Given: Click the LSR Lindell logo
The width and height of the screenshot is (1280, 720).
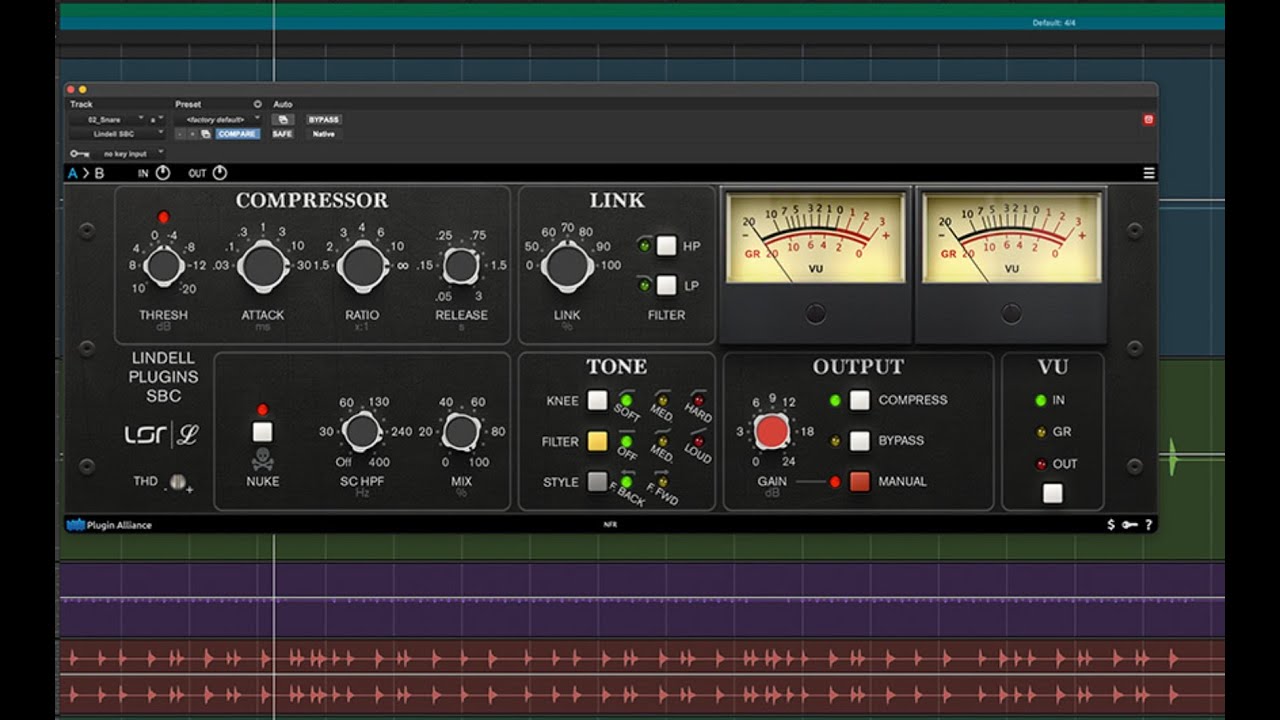Looking at the screenshot, I should point(163,435).
